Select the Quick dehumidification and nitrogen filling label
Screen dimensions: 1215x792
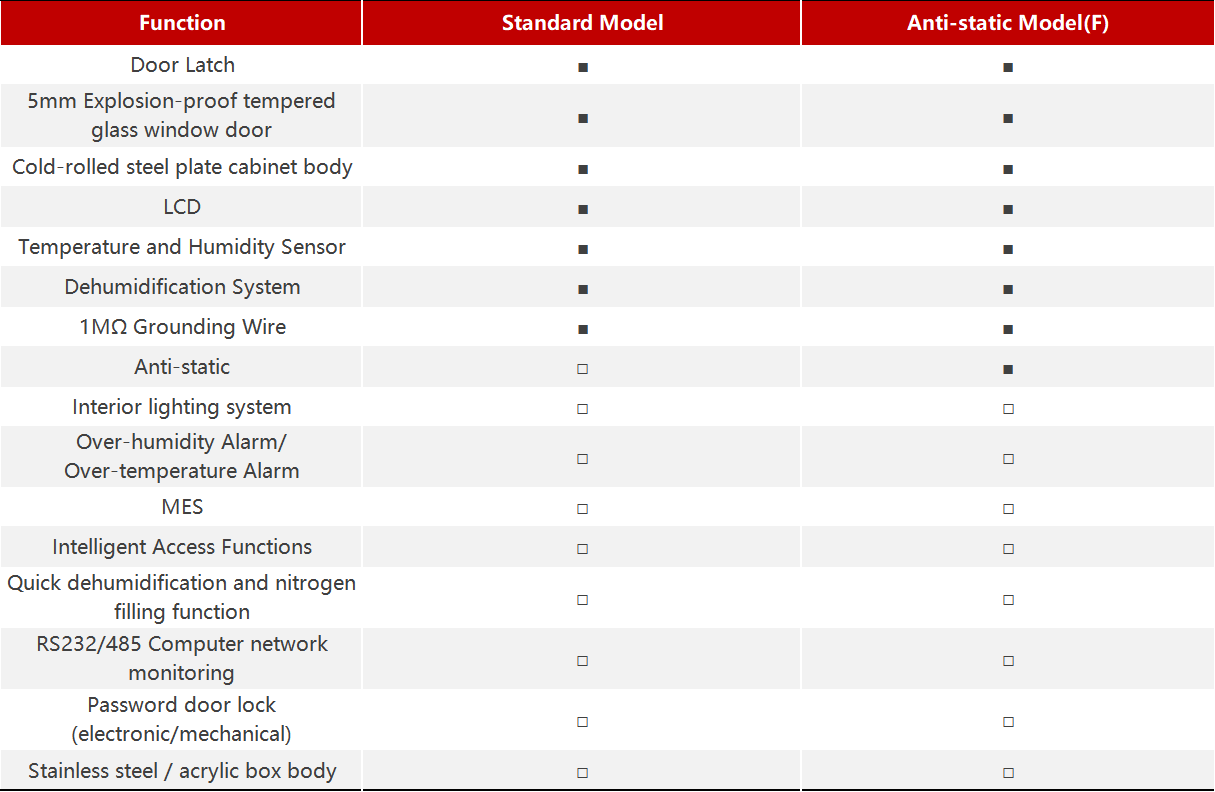pyautogui.click(x=182, y=597)
